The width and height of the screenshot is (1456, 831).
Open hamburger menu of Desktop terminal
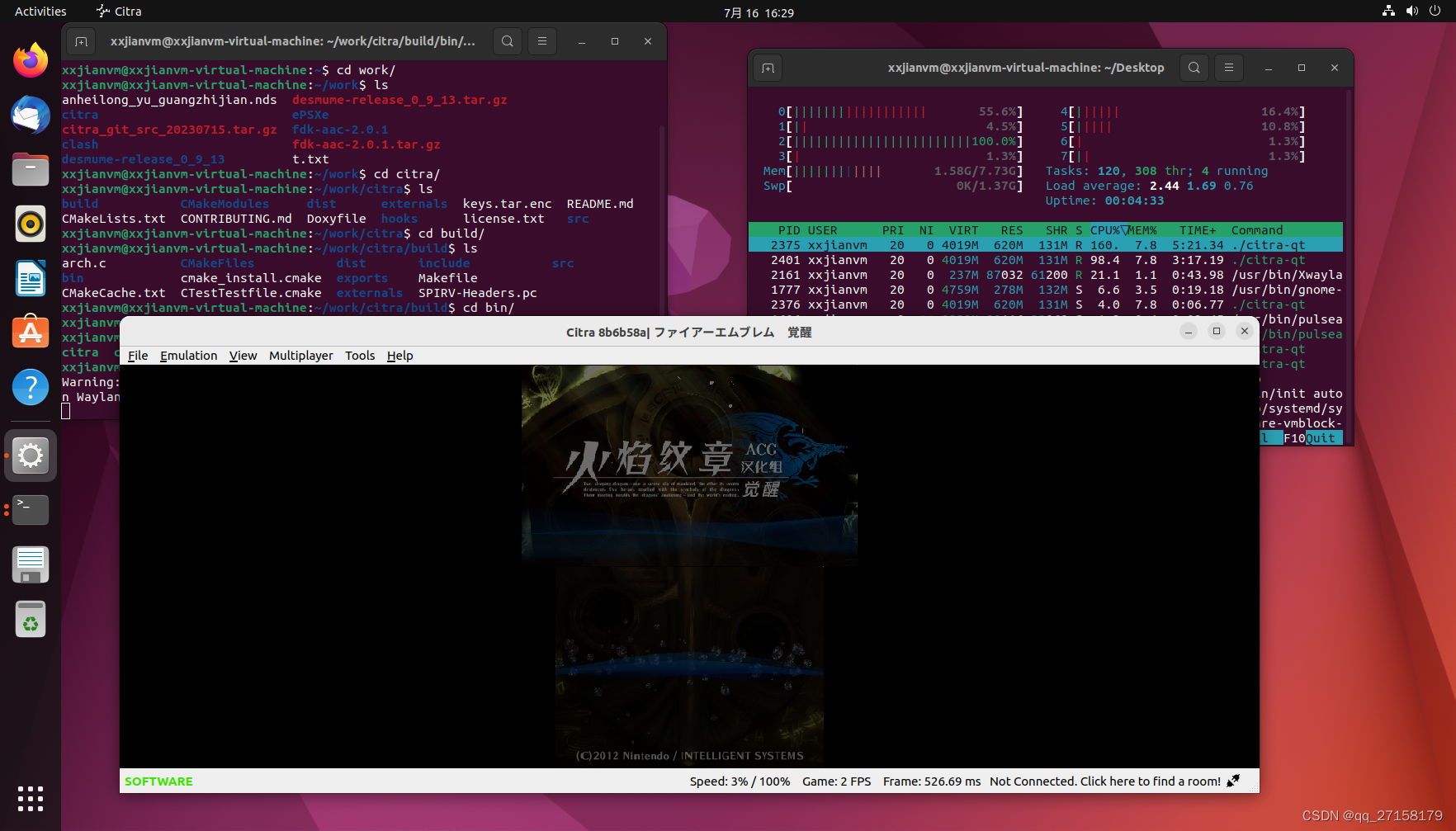tap(1229, 68)
